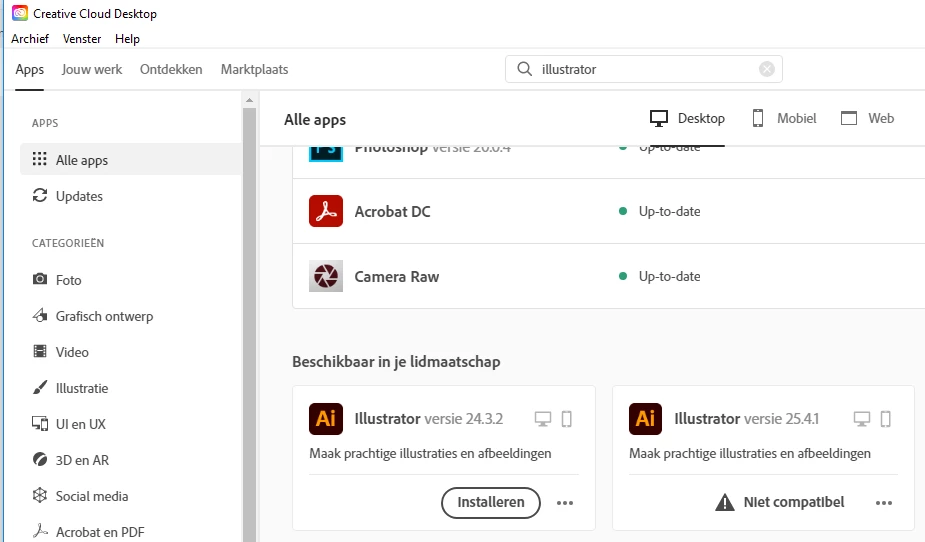Image resolution: width=925 pixels, height=542 pixels.
Task: Click the Illustrator 24.3.2 Ai icon
Action: tap(326, 419)
